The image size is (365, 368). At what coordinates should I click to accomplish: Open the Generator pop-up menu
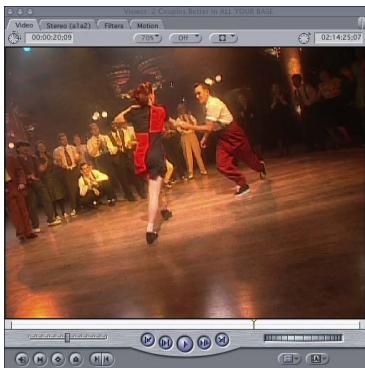pyautogui.click(x=317, y=359)
